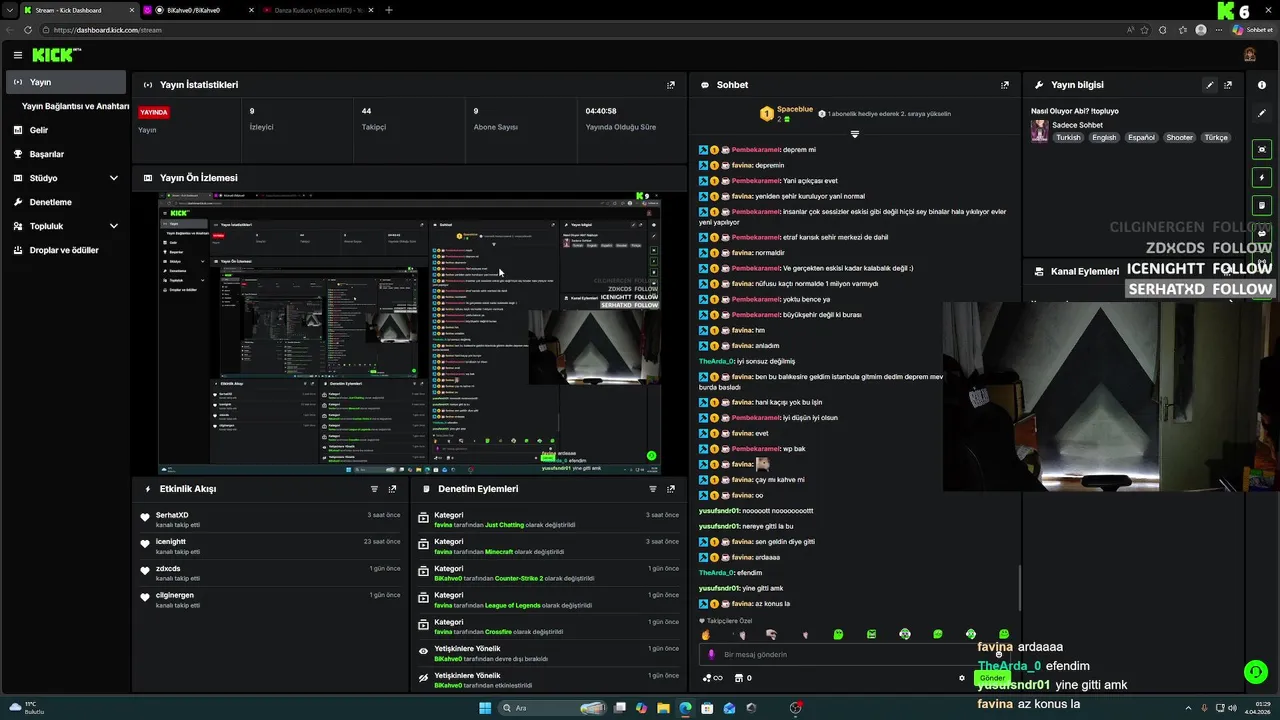This screenshot has height=720, width=1280.
Task: Pop out the Yayın bilgisi panel
Action: 1228,85
